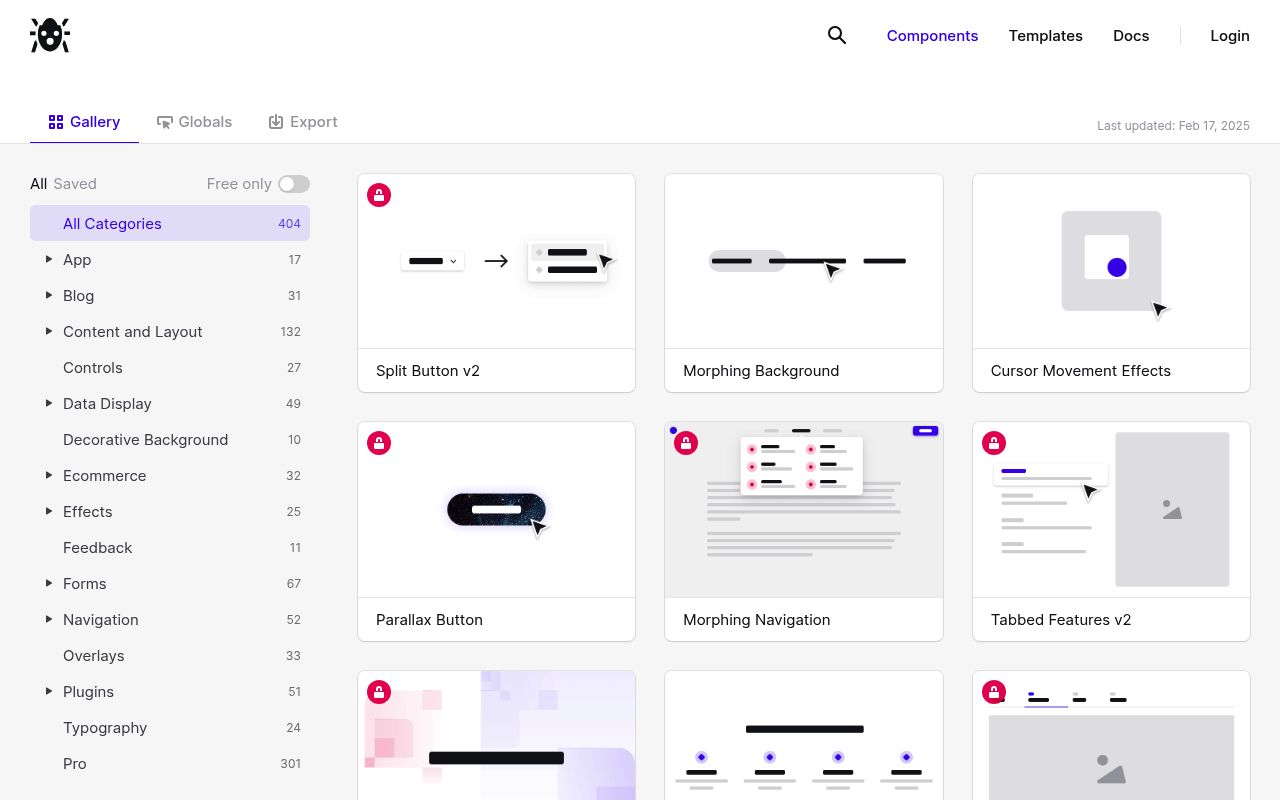
Task: Open Cursor Movement Effects thumbnail
Action: [x=1111, y=262]
